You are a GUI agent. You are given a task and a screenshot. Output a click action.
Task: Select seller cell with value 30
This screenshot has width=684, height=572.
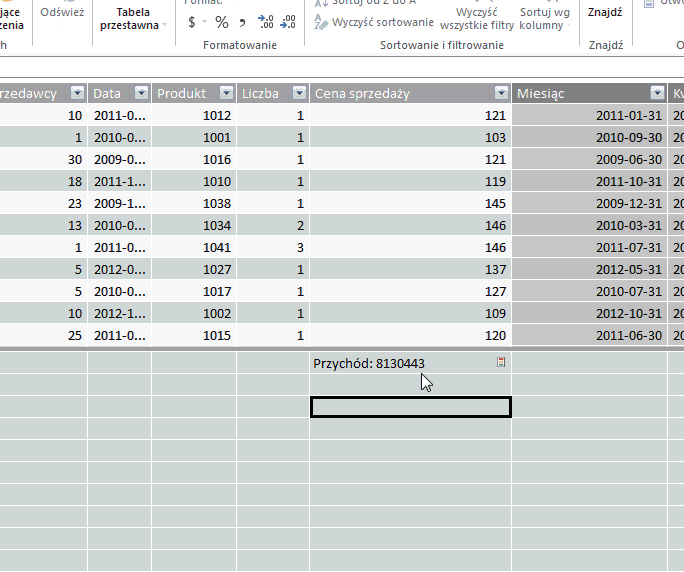44,159
